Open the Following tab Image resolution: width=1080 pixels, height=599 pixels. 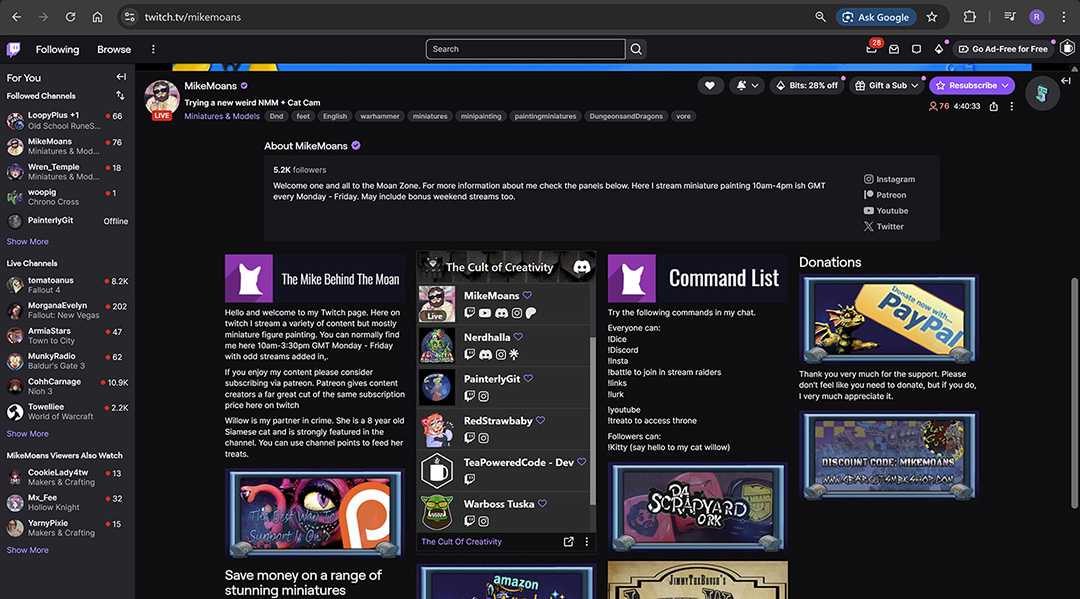tap(57, 49)
